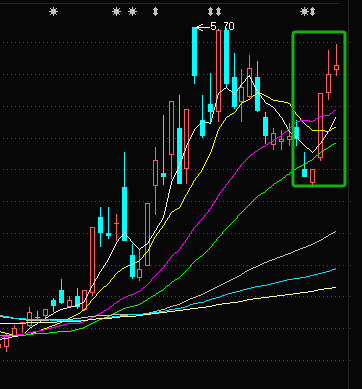Click the rightmost up-down arrow marker
The height and width of the screenshot is (389, 362).
[312, 12]
